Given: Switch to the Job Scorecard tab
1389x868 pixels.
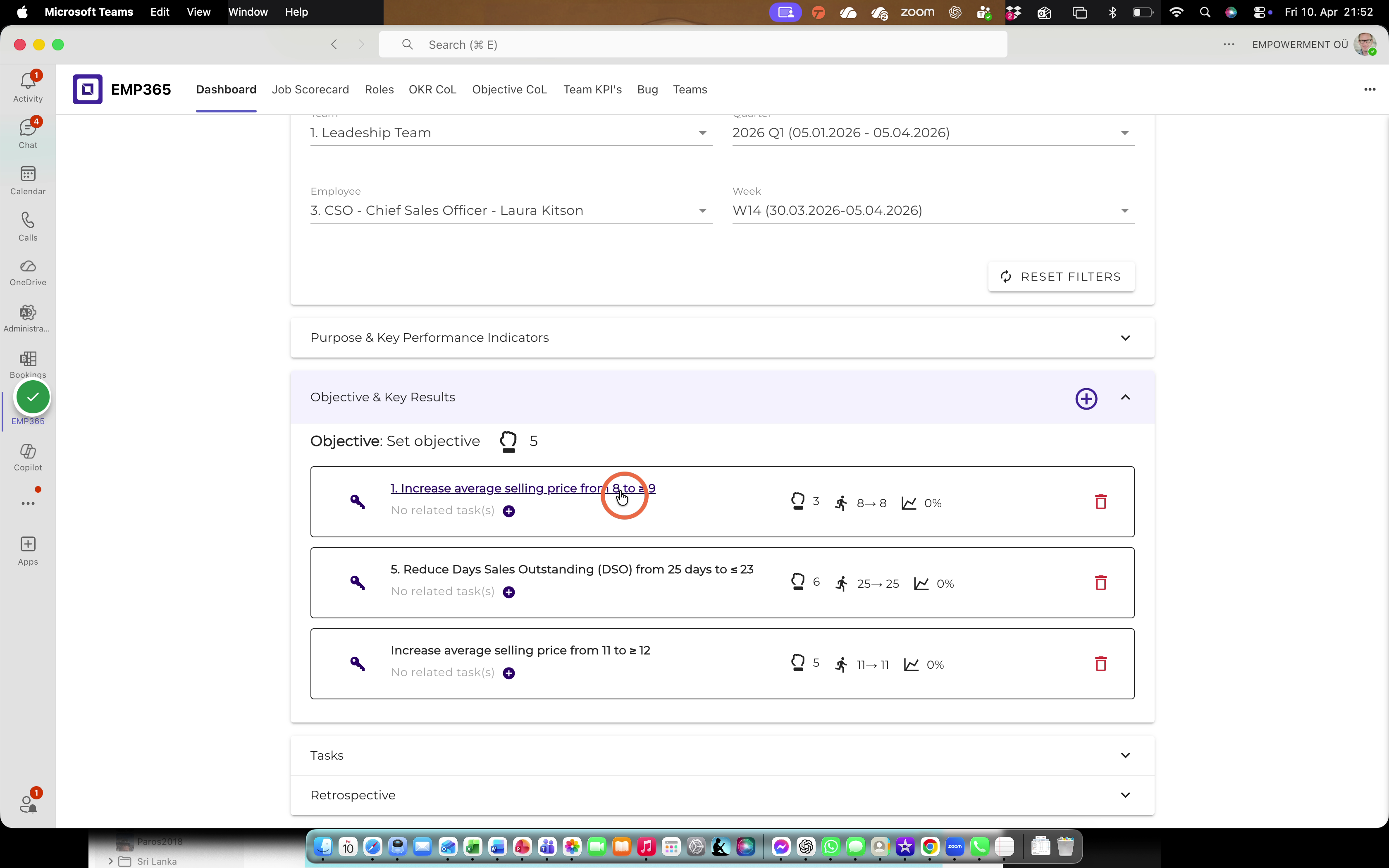Looking at the screenshot, I should [310, 90].
